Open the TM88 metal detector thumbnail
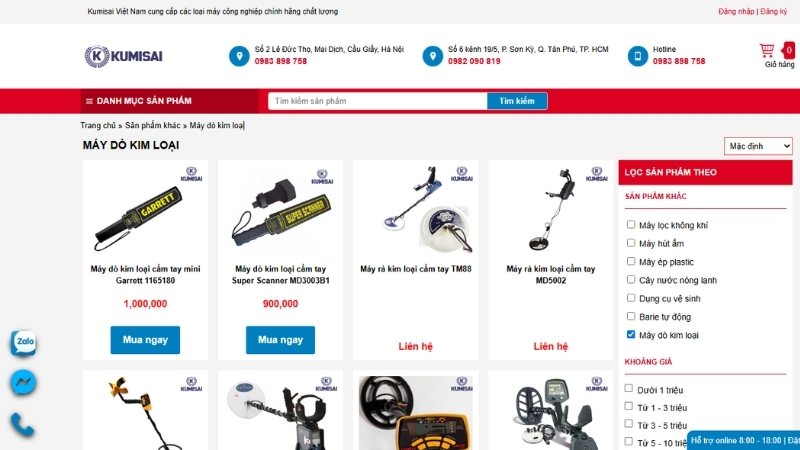The image size is (800, 450). point(416,209)
